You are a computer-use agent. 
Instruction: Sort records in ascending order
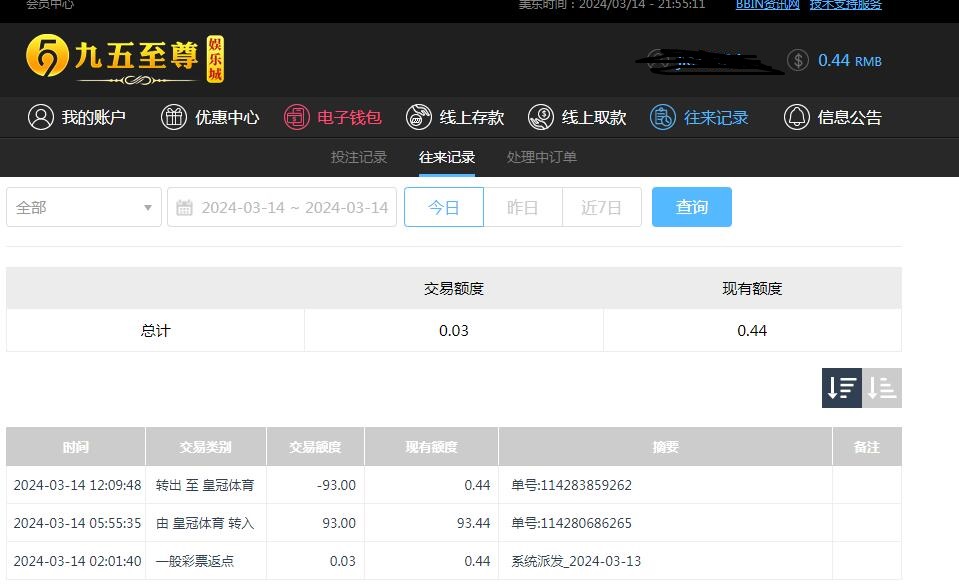882,388
